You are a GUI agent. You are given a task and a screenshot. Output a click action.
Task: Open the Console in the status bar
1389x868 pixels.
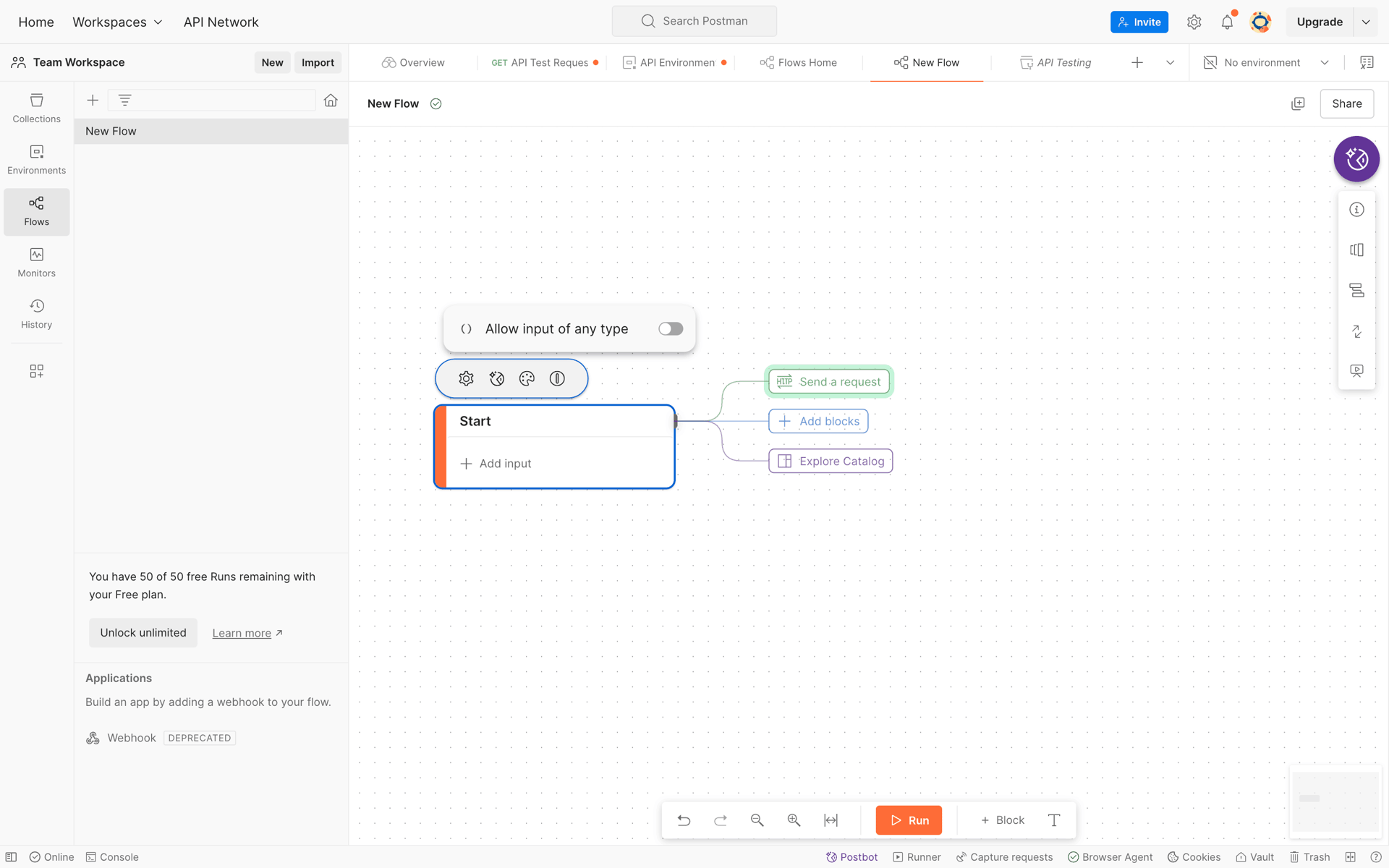[112, 857]
